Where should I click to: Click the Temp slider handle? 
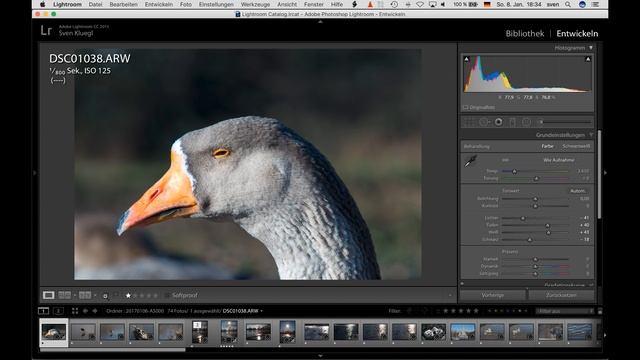coord(514,171)
